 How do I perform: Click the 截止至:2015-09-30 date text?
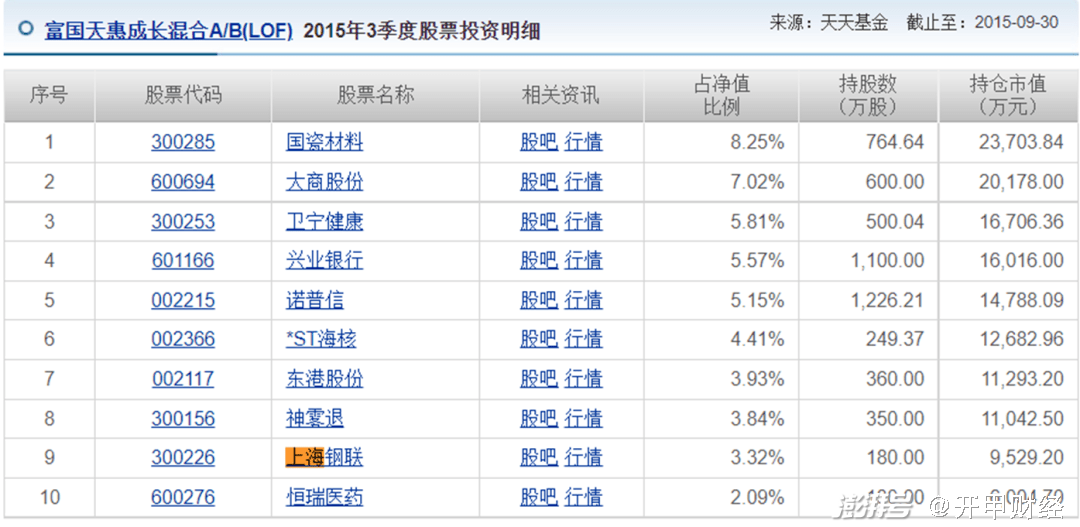982,23
